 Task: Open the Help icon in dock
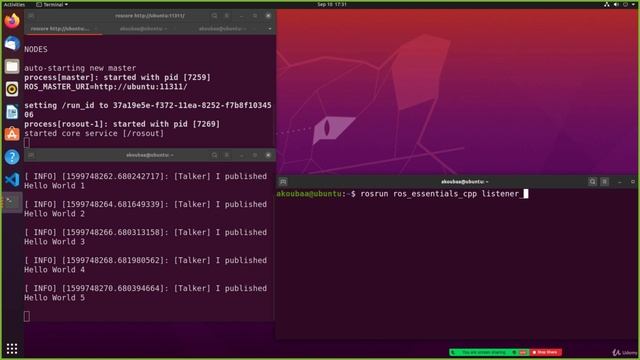pyautogui.click(x=12, y=157)
